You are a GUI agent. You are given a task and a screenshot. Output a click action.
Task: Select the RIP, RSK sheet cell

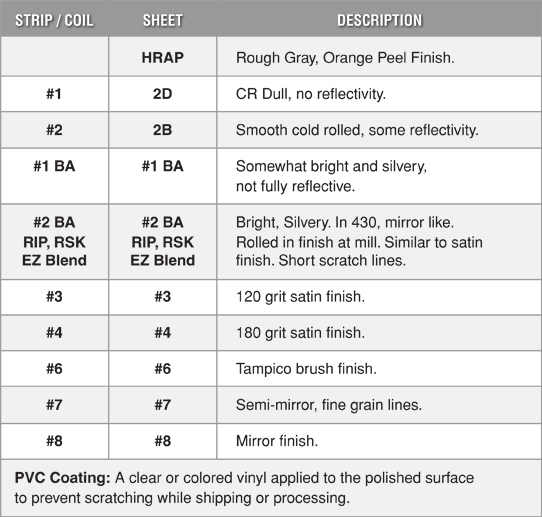[163, 242]
